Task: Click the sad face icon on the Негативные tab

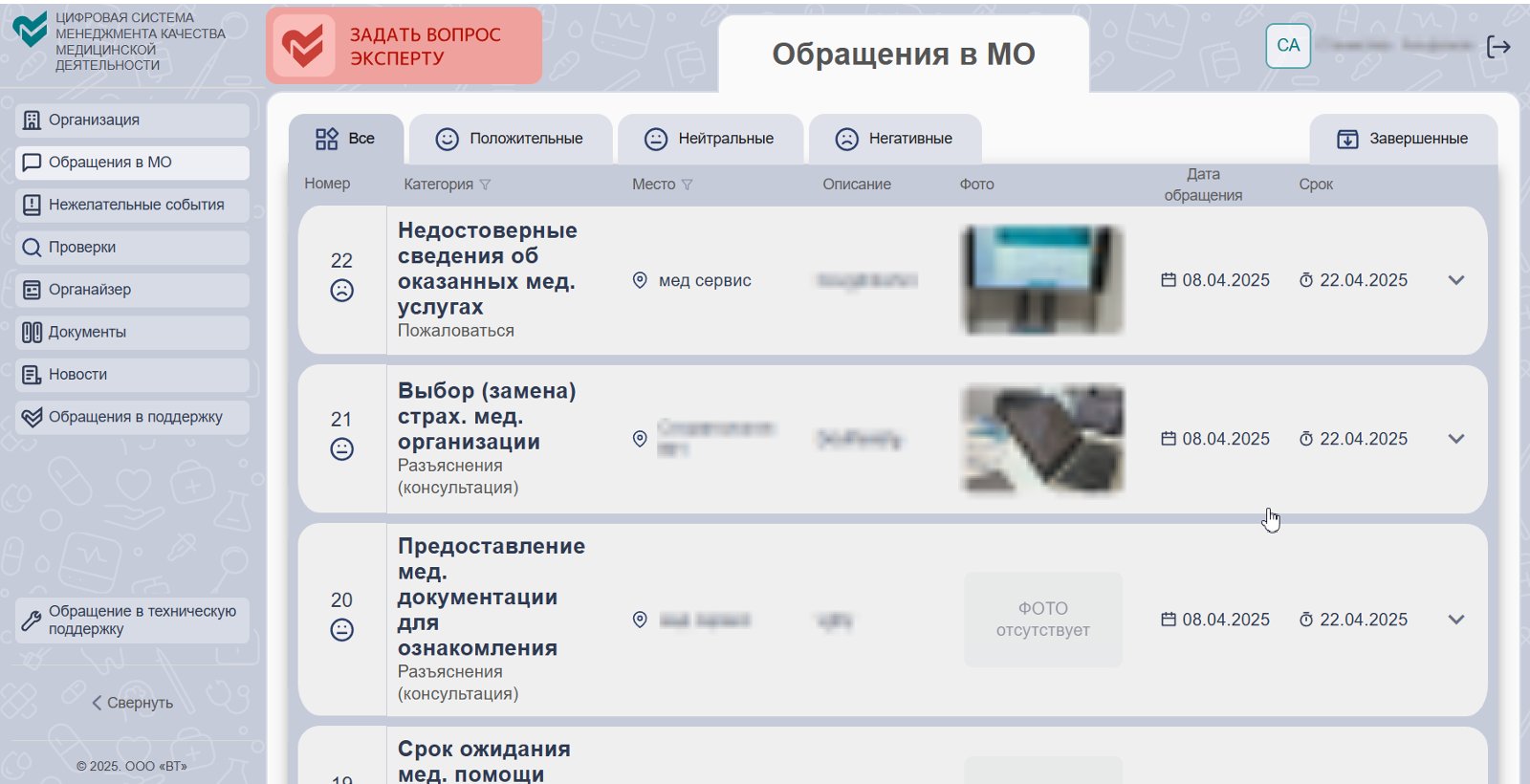Action: click(x=846, y=140)
